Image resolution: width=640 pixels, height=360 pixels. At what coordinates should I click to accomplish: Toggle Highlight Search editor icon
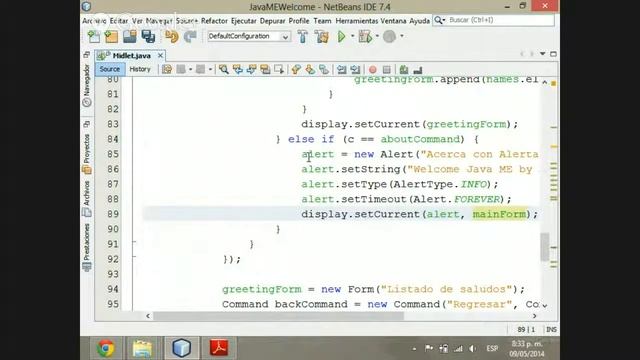(x=265, y=69)
